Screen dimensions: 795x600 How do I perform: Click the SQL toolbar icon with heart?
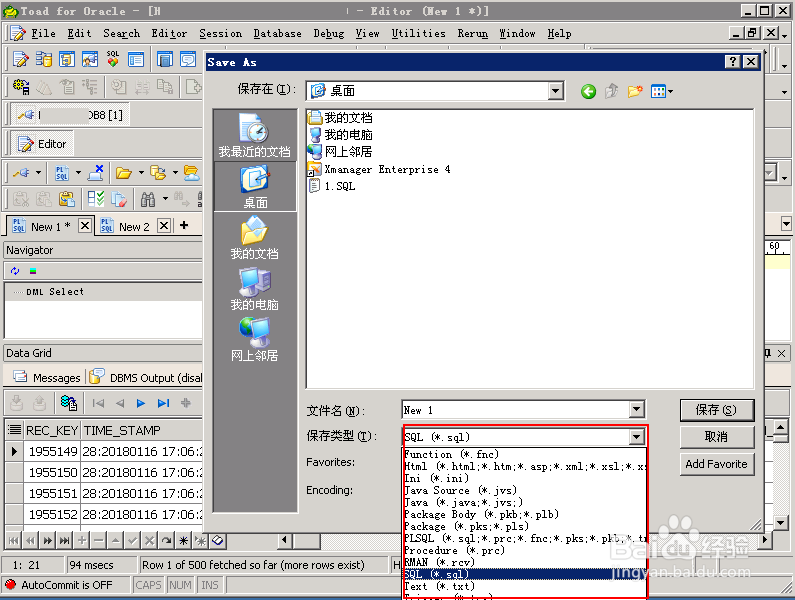(113, 59)
